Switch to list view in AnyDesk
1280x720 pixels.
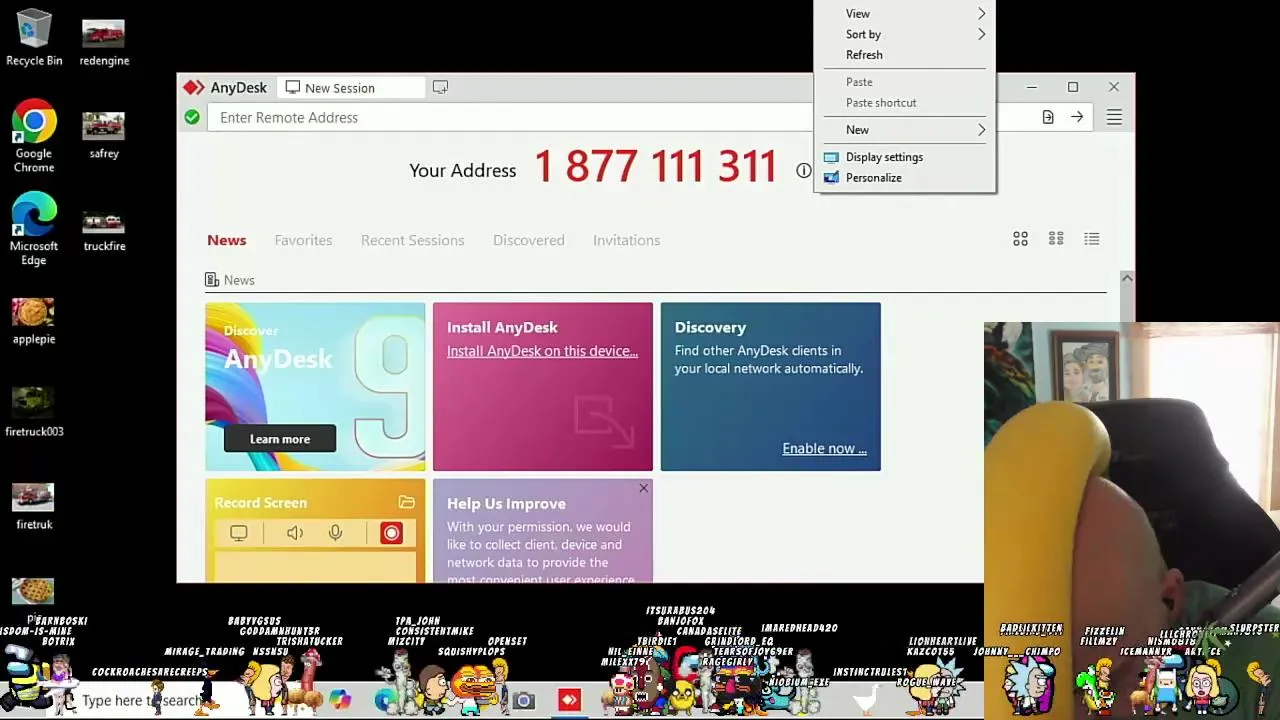pyautogui.click(x=1092, y=239)
